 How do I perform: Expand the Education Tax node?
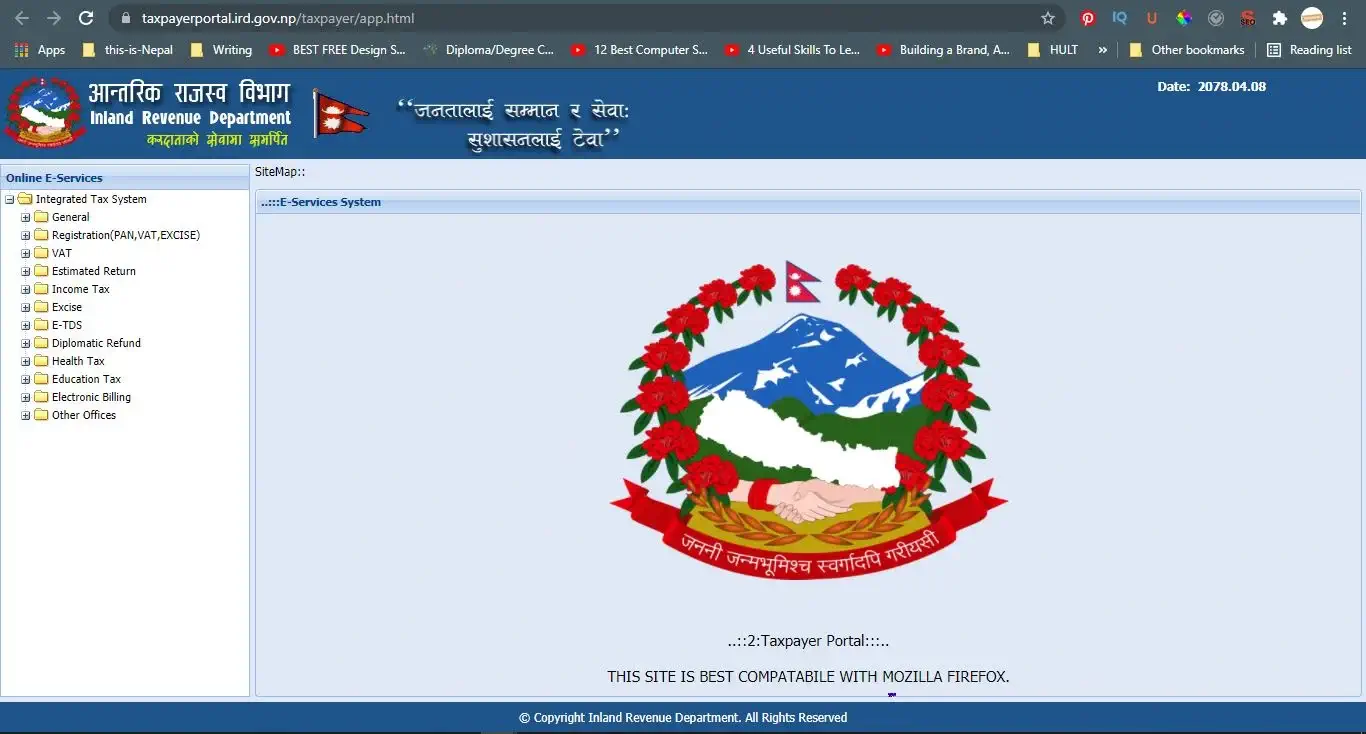tap(26, 379)
